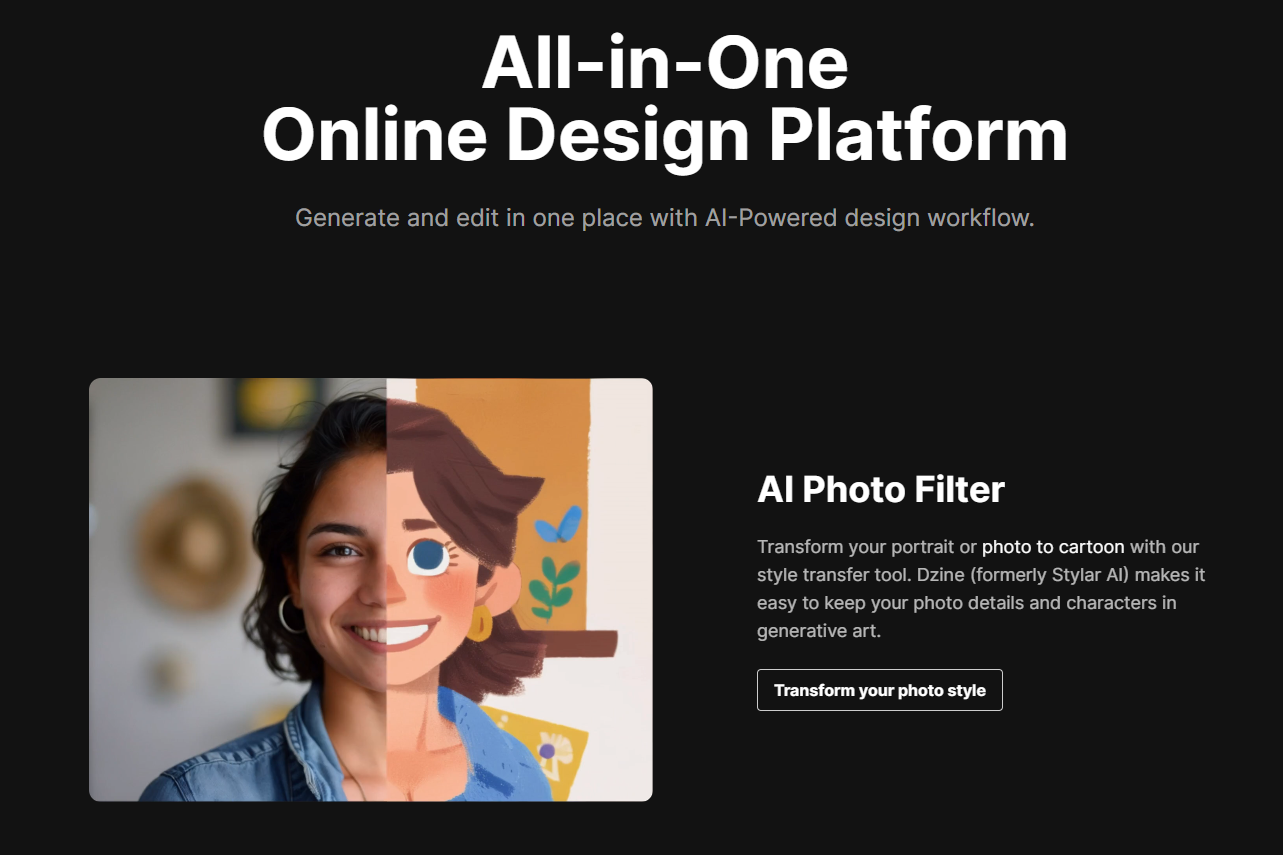Image resolution: width=1283 pixels, height=855 pixels.
Task: Click the yellow cartoon earring
Action: (x=481, y=622)
